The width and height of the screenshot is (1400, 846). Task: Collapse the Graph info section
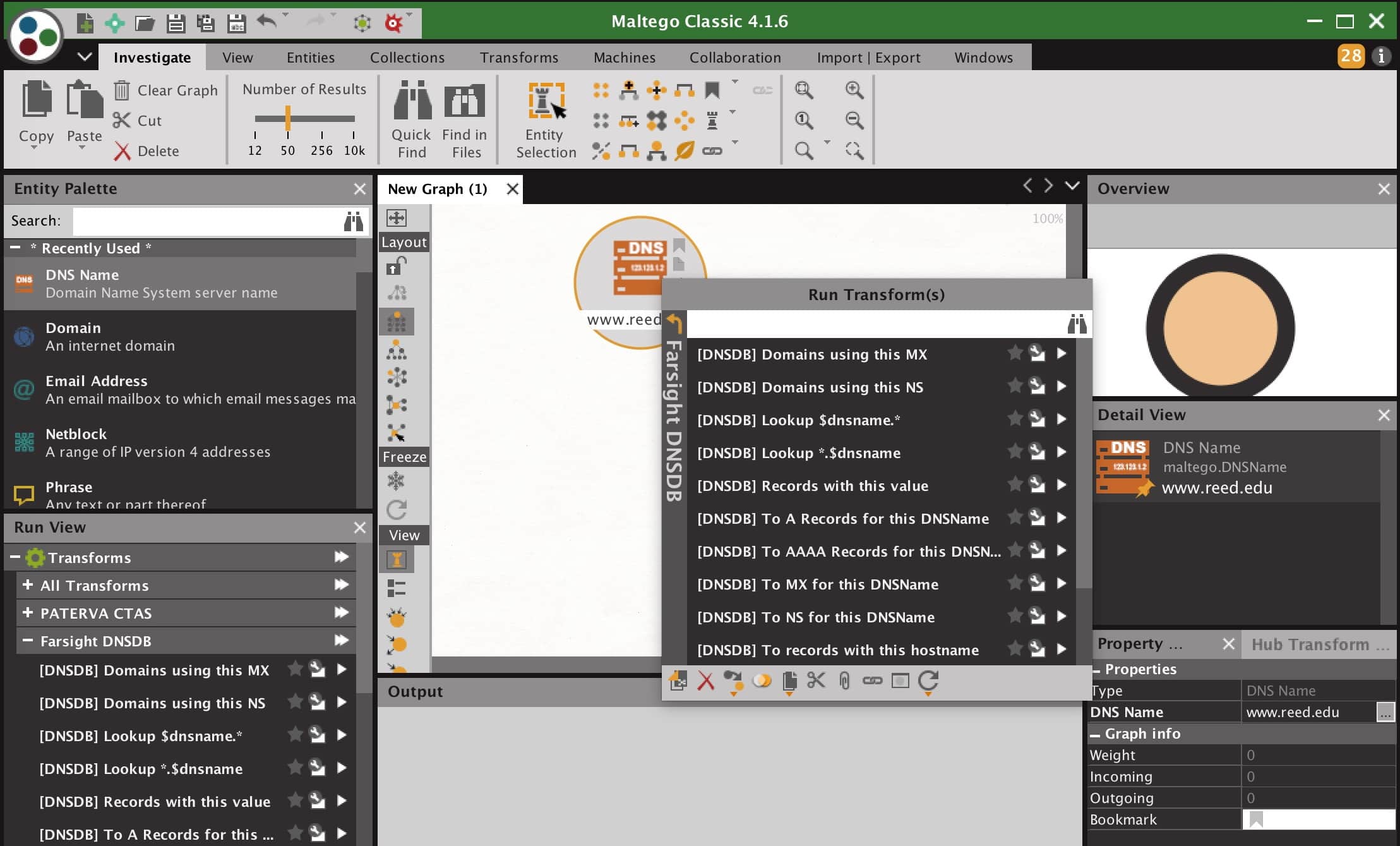(1096, 734)
